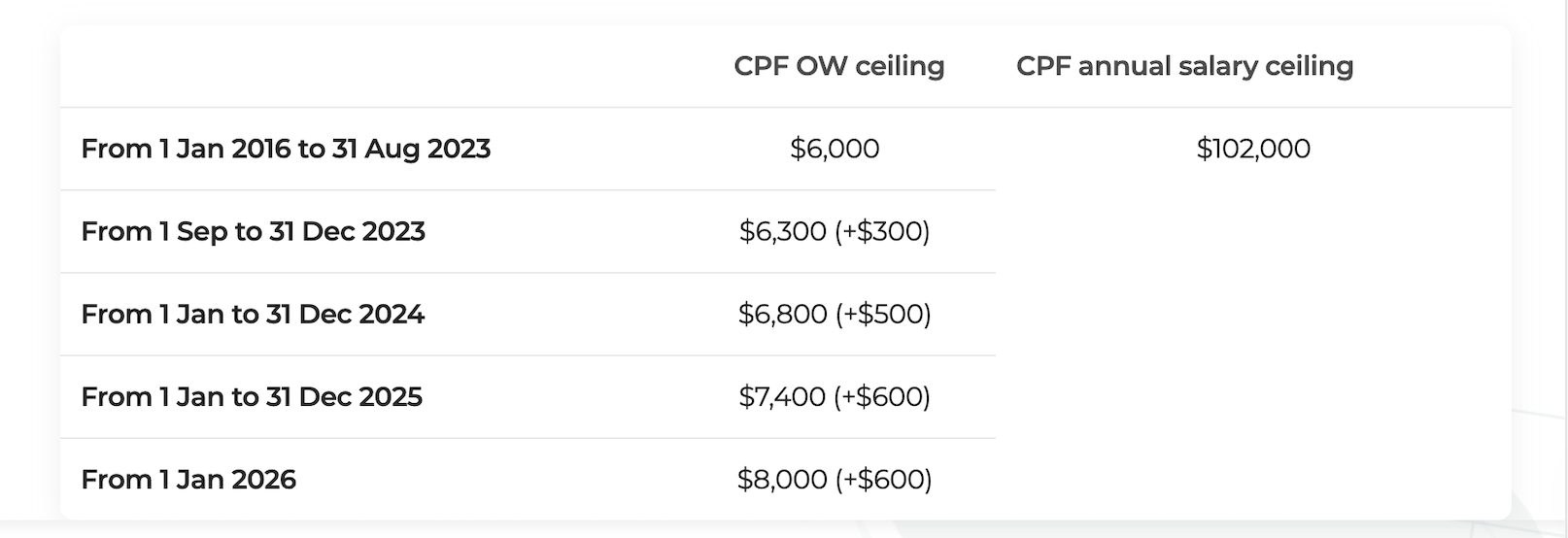Select the From 1 Jan to 31 Dec 2025 label
The image size is (1568, 538).
click(x=252, y=396)
